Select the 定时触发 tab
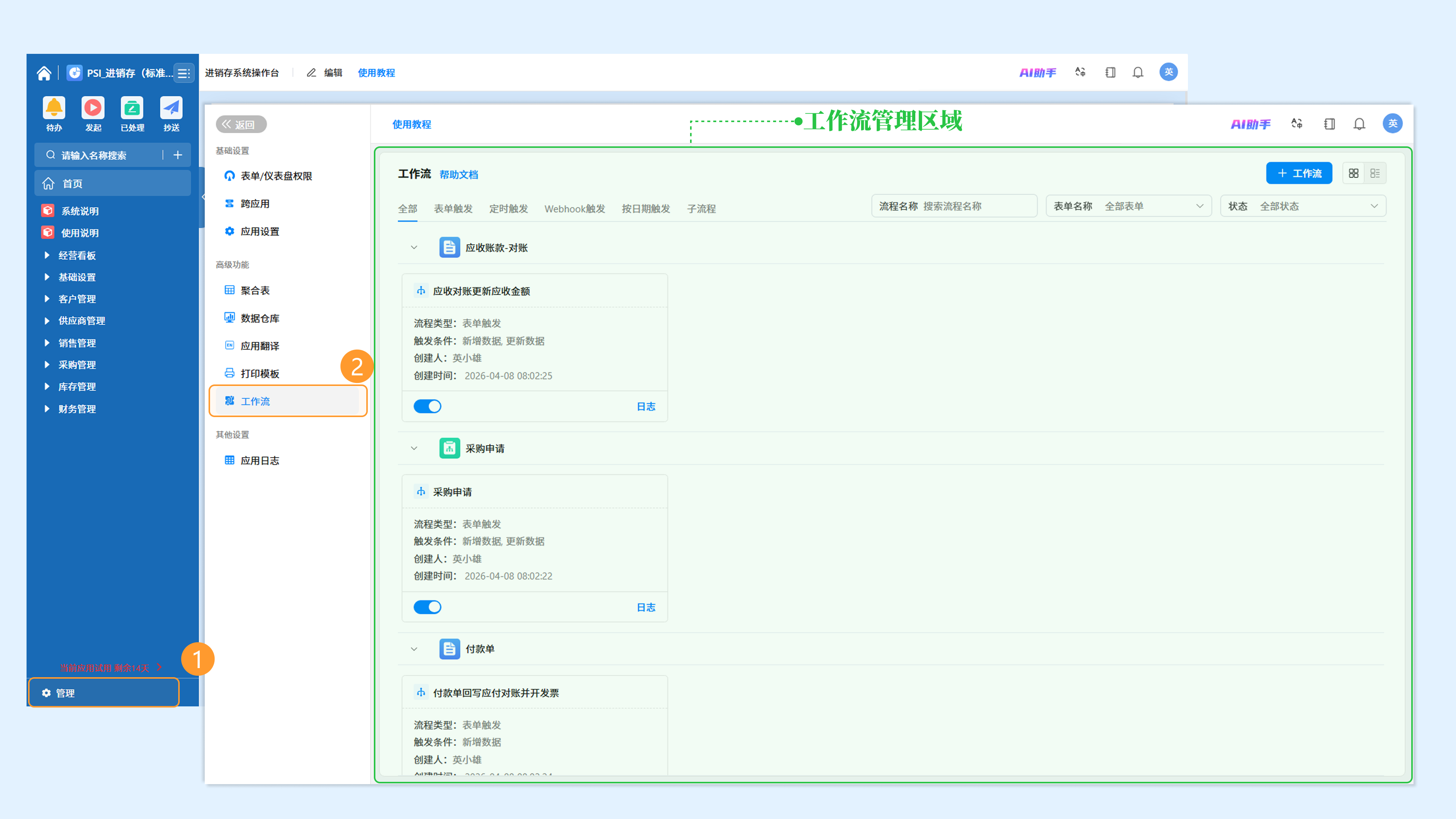The height and width of the screenshot is (819, 1456). 509,209
